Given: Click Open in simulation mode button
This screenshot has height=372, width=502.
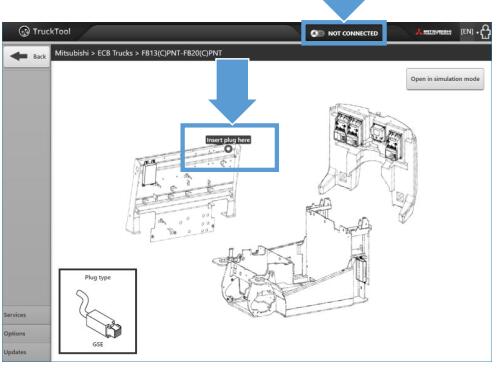Looking at the screenshot, I should 445,79.
